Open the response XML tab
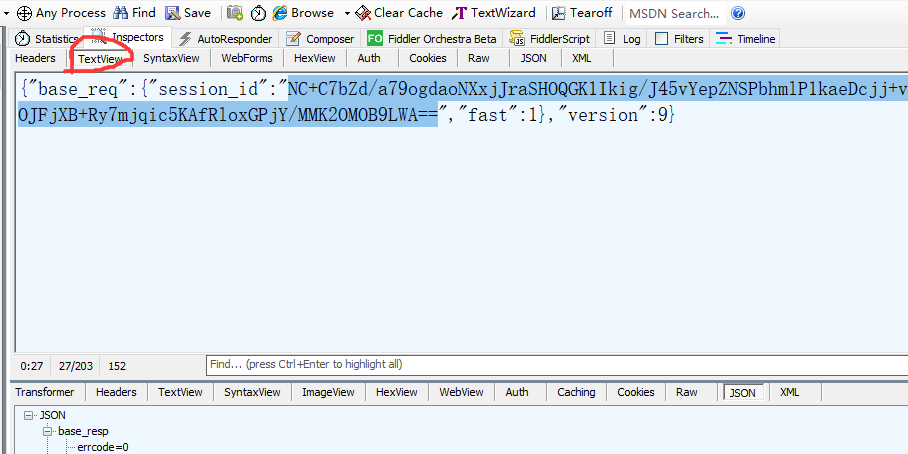This screenshot has width=908, height=454. pos(789,392)
